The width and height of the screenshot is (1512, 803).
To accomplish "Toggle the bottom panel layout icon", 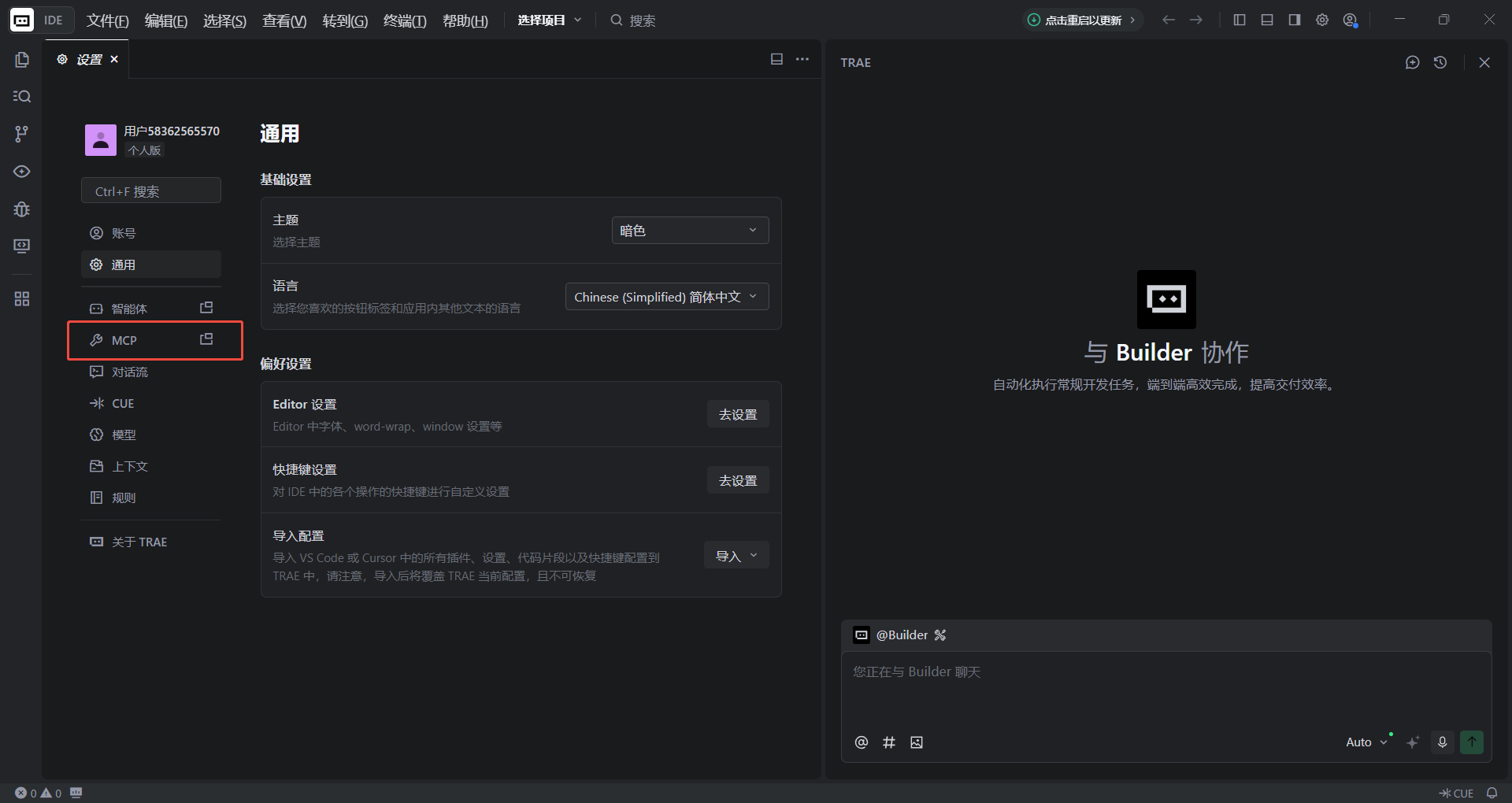I will [1267, 20].
